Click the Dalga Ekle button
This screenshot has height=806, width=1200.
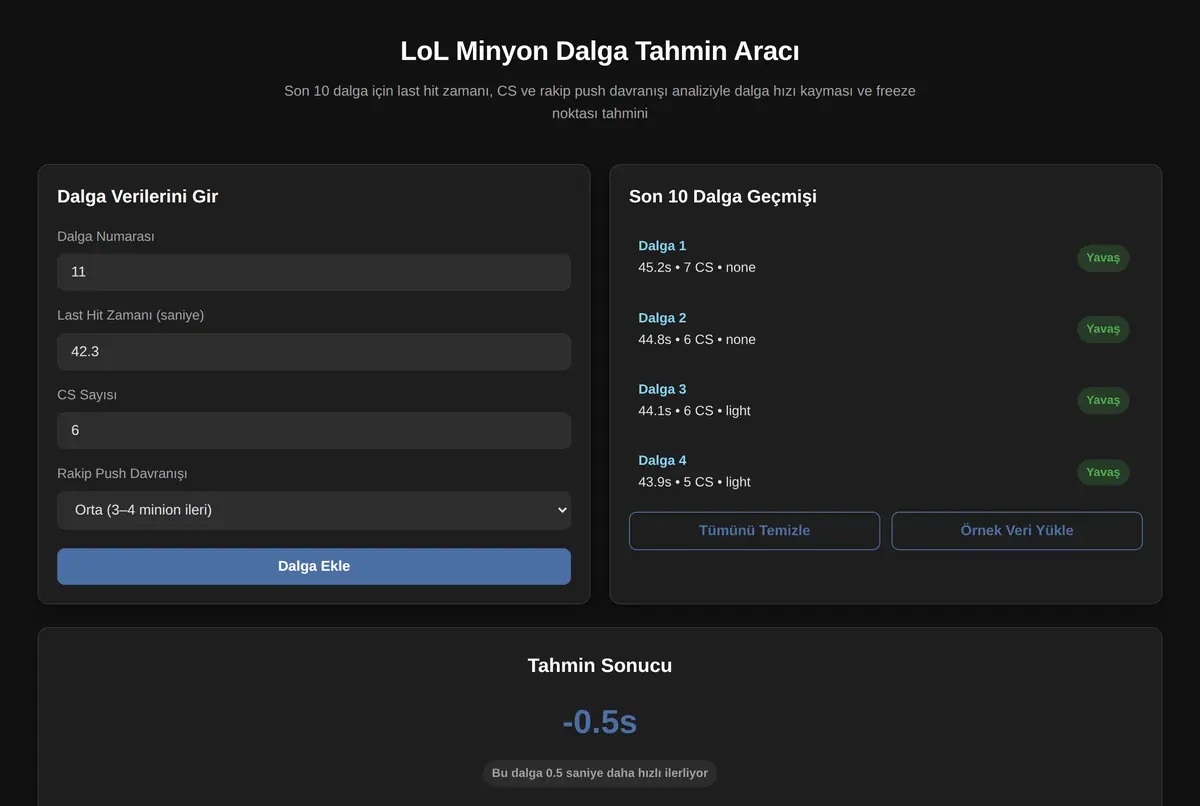(314, 566)
